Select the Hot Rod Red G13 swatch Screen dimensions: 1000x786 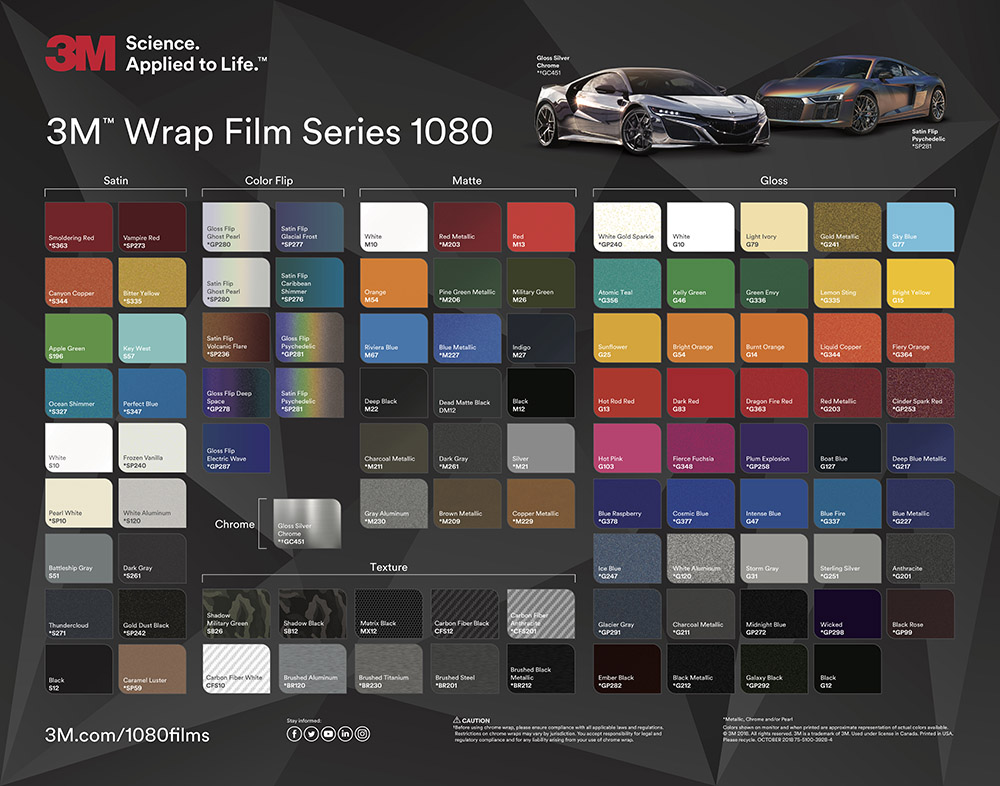[628, 393]
